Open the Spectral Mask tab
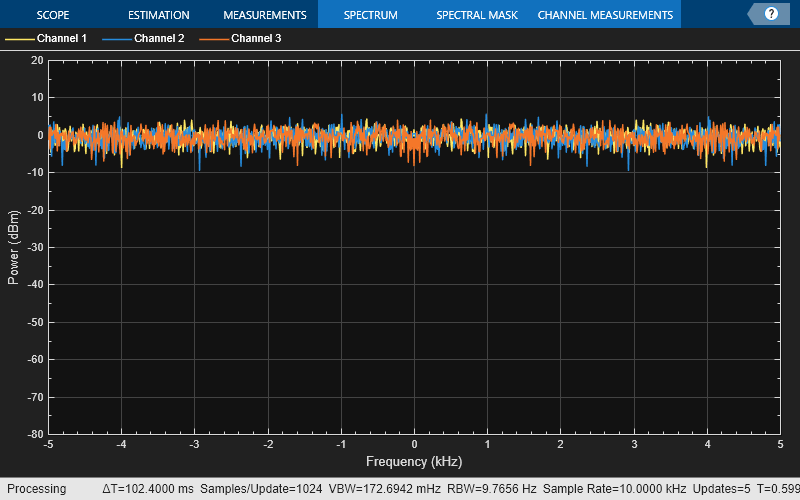The image size is (800, 500). pos(477,15)
